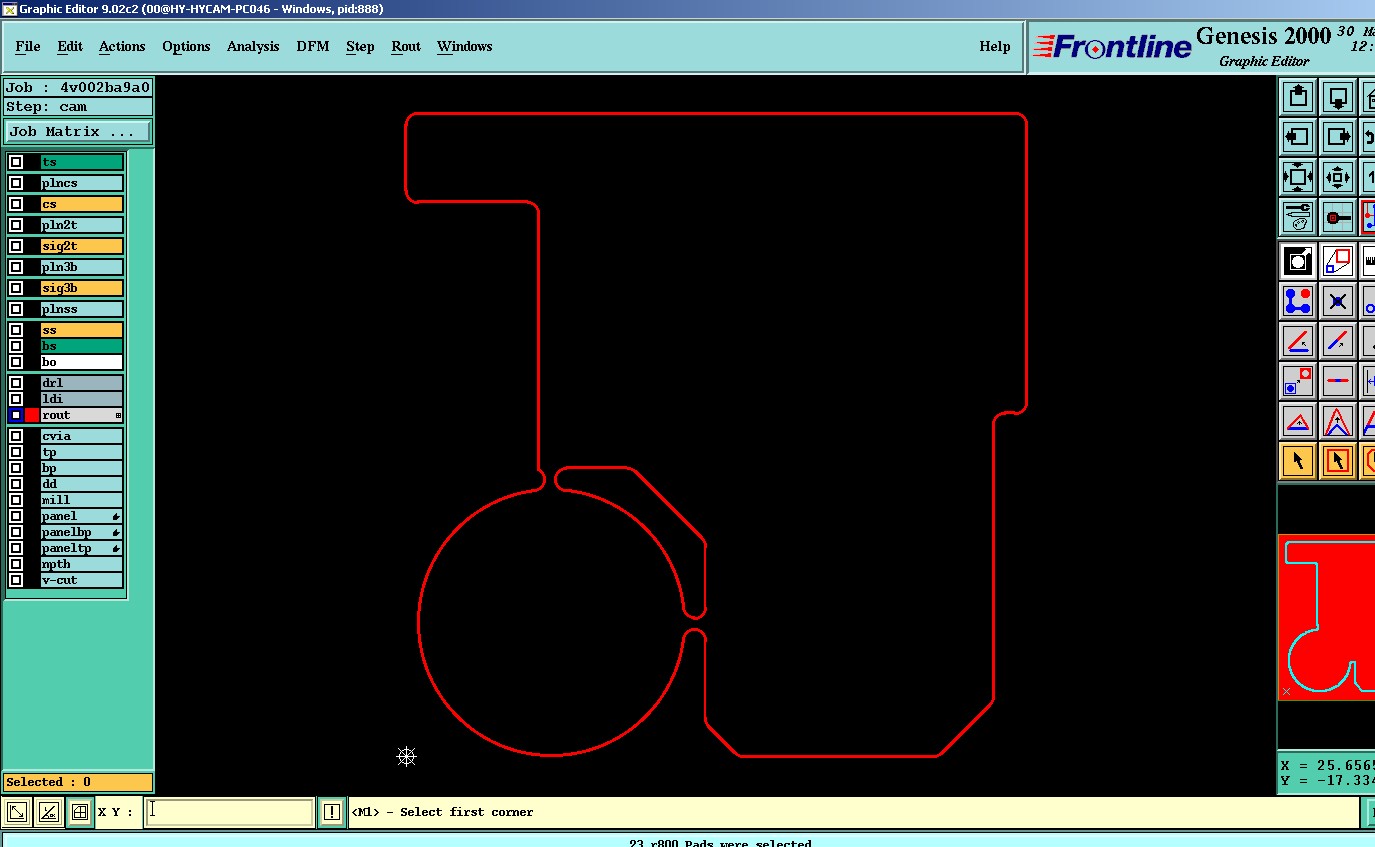Image resolution: width=1375 pixels, height=847 pixels.
Task: Click the 'Selected : 0' counter
Action: 78,782
